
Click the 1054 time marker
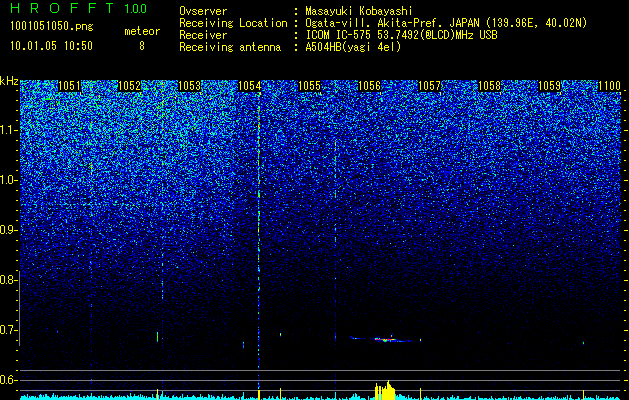[250, 86]
